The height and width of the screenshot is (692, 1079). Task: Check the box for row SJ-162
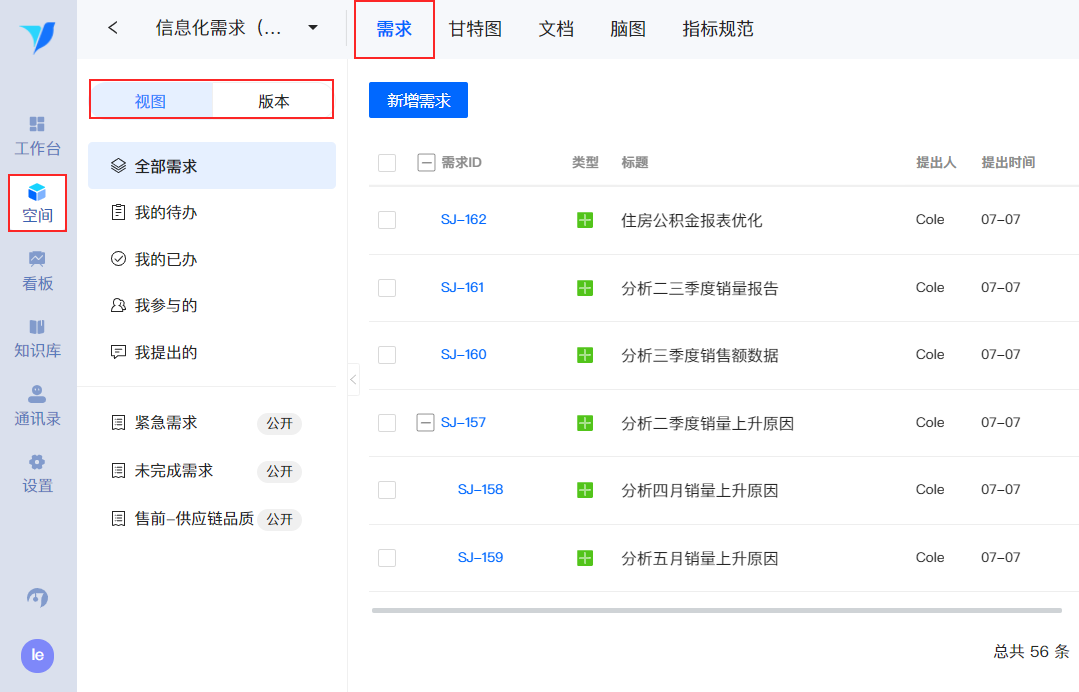click(387, 220)
